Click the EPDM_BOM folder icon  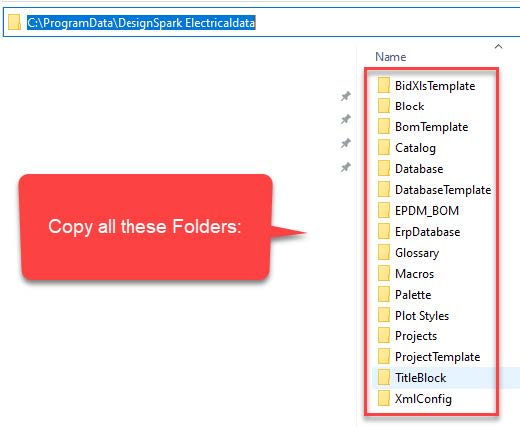pyautogui.click(x=384, y=210)
